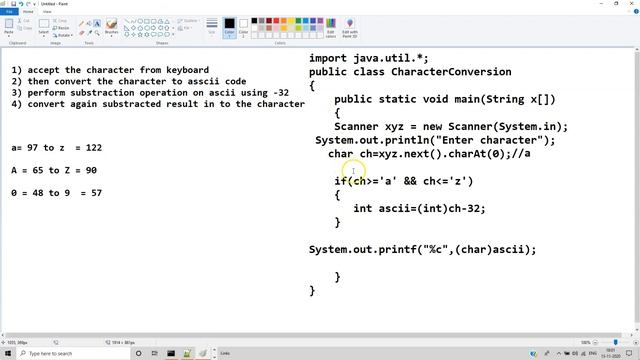The image size is (640, 360).
Task: Click the vertical canvas scrollbar
Action: (x=637, y=188)
